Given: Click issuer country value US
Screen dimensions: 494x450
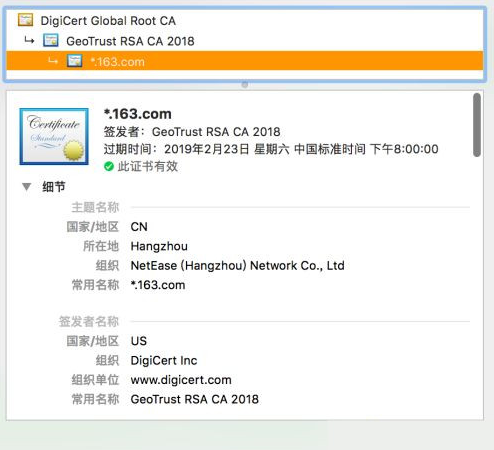Looking at the screenshot, I should (139, 341).
